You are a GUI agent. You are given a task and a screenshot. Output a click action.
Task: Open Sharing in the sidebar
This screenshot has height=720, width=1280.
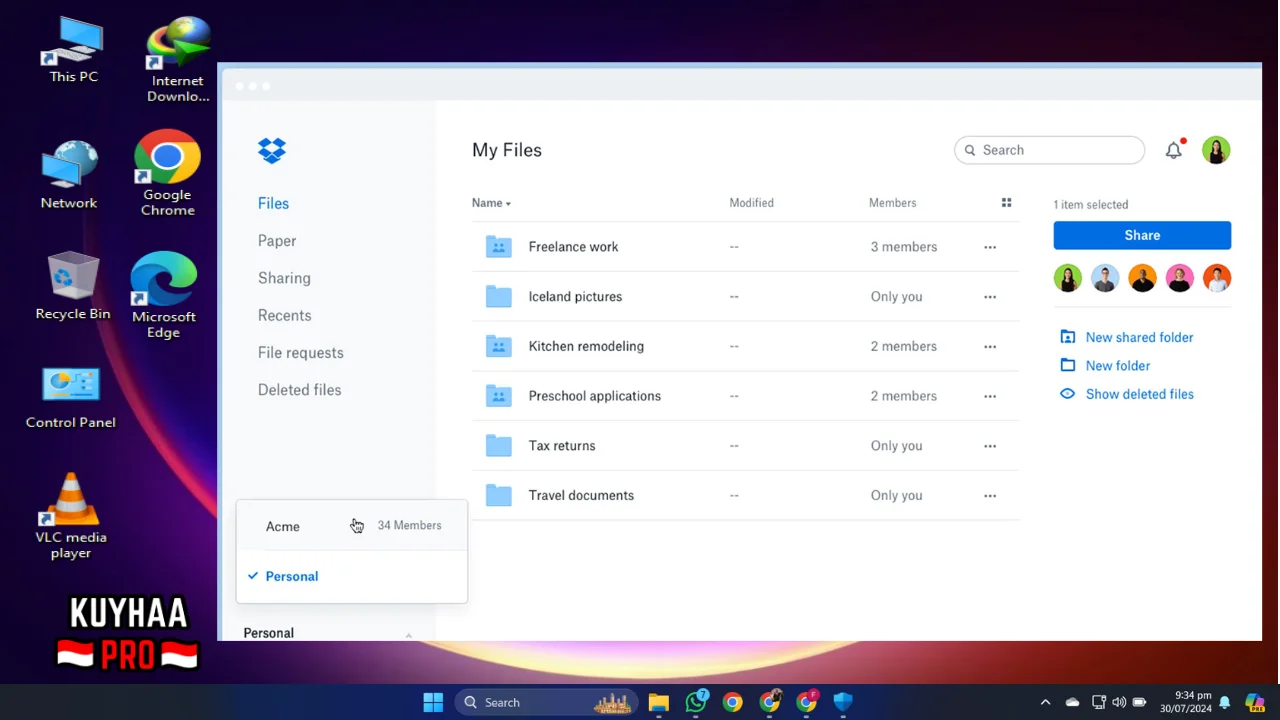(x=284, y=278)
